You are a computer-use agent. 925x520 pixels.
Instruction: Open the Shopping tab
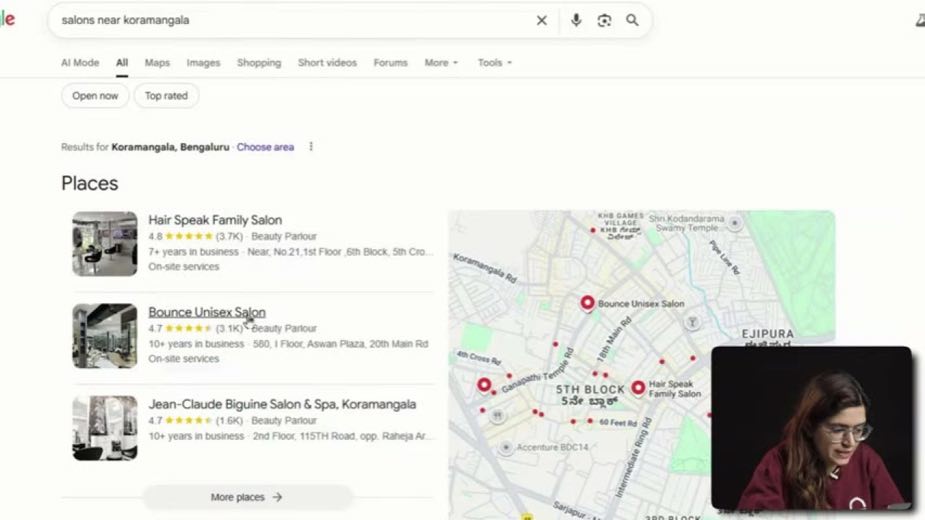[259, 63]
